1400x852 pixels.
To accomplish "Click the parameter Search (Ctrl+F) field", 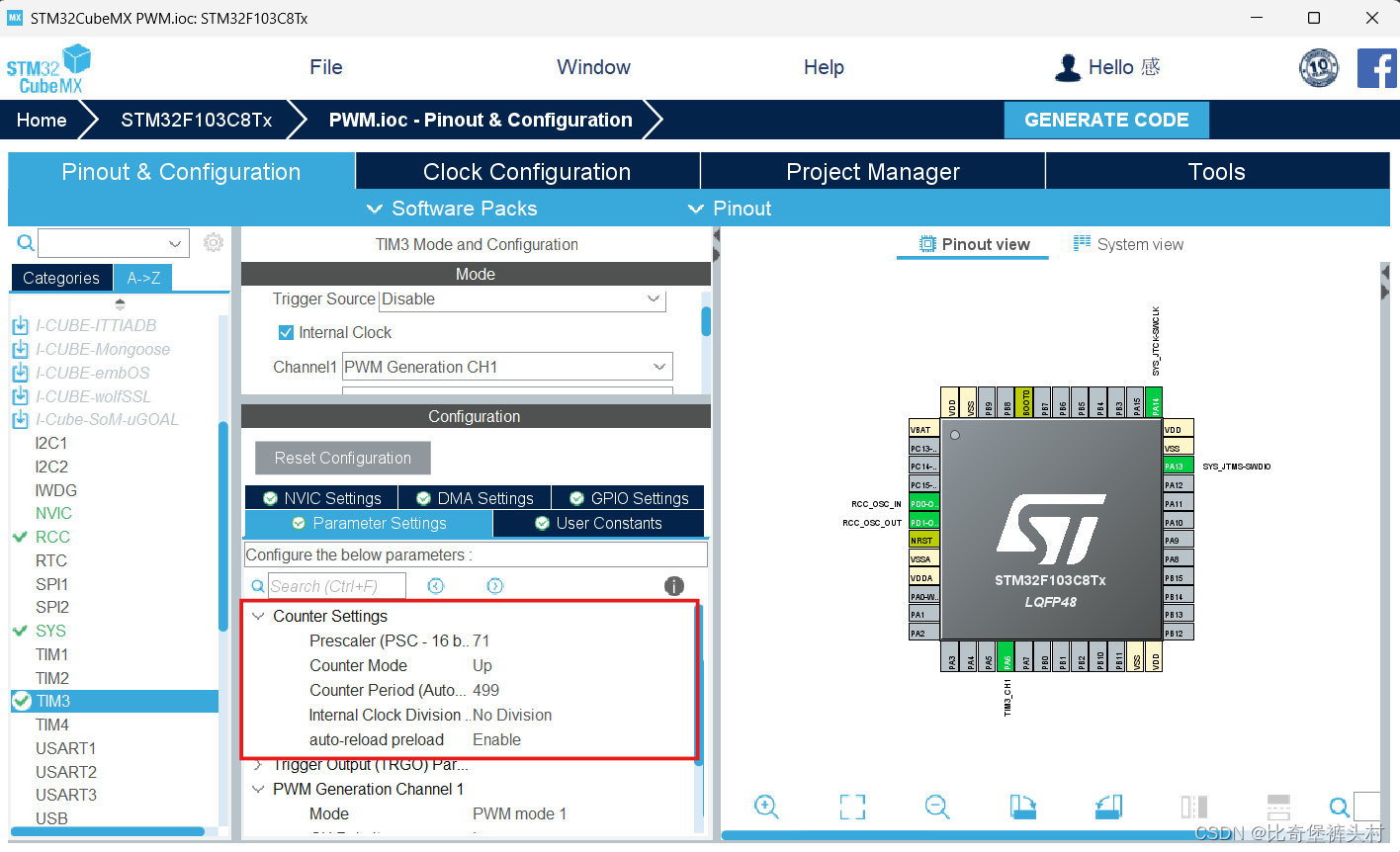I will [336, 586].
